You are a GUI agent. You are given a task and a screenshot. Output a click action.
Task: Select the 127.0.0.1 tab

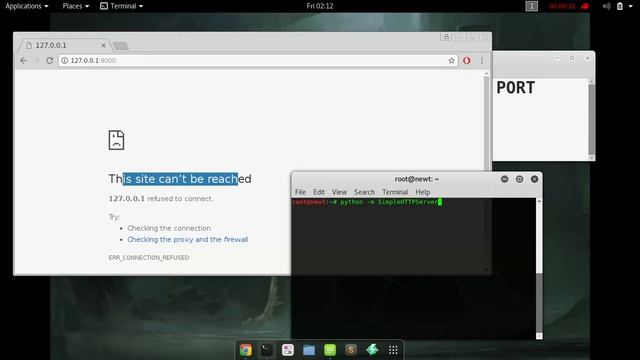click(65, 45)
